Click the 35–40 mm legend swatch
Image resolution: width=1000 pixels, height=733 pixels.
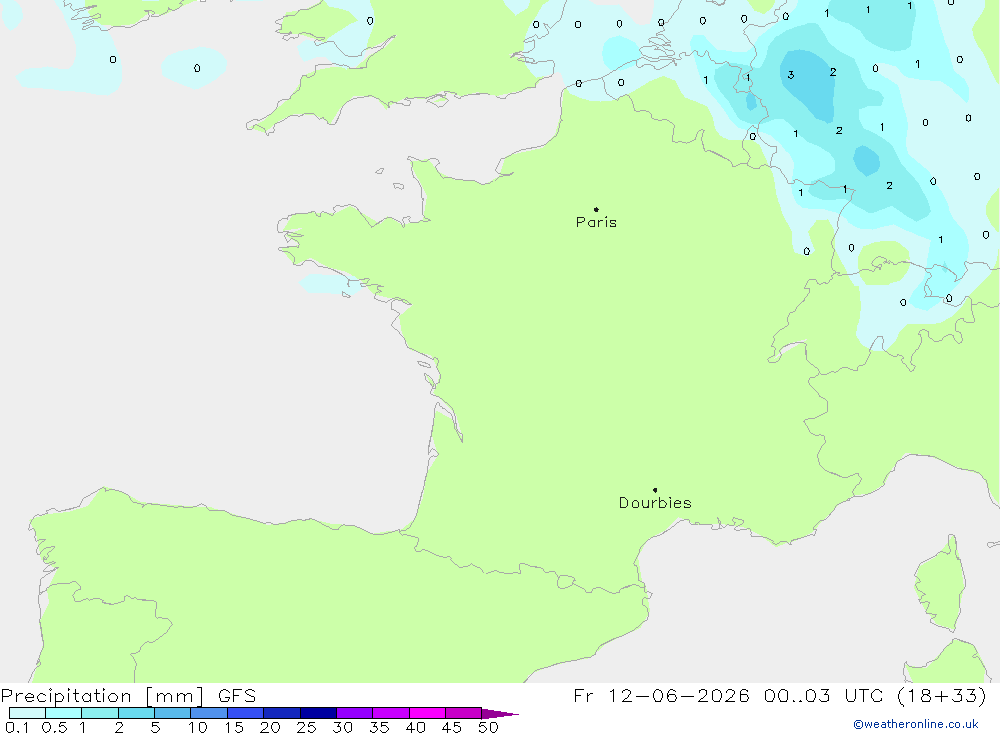391,713
